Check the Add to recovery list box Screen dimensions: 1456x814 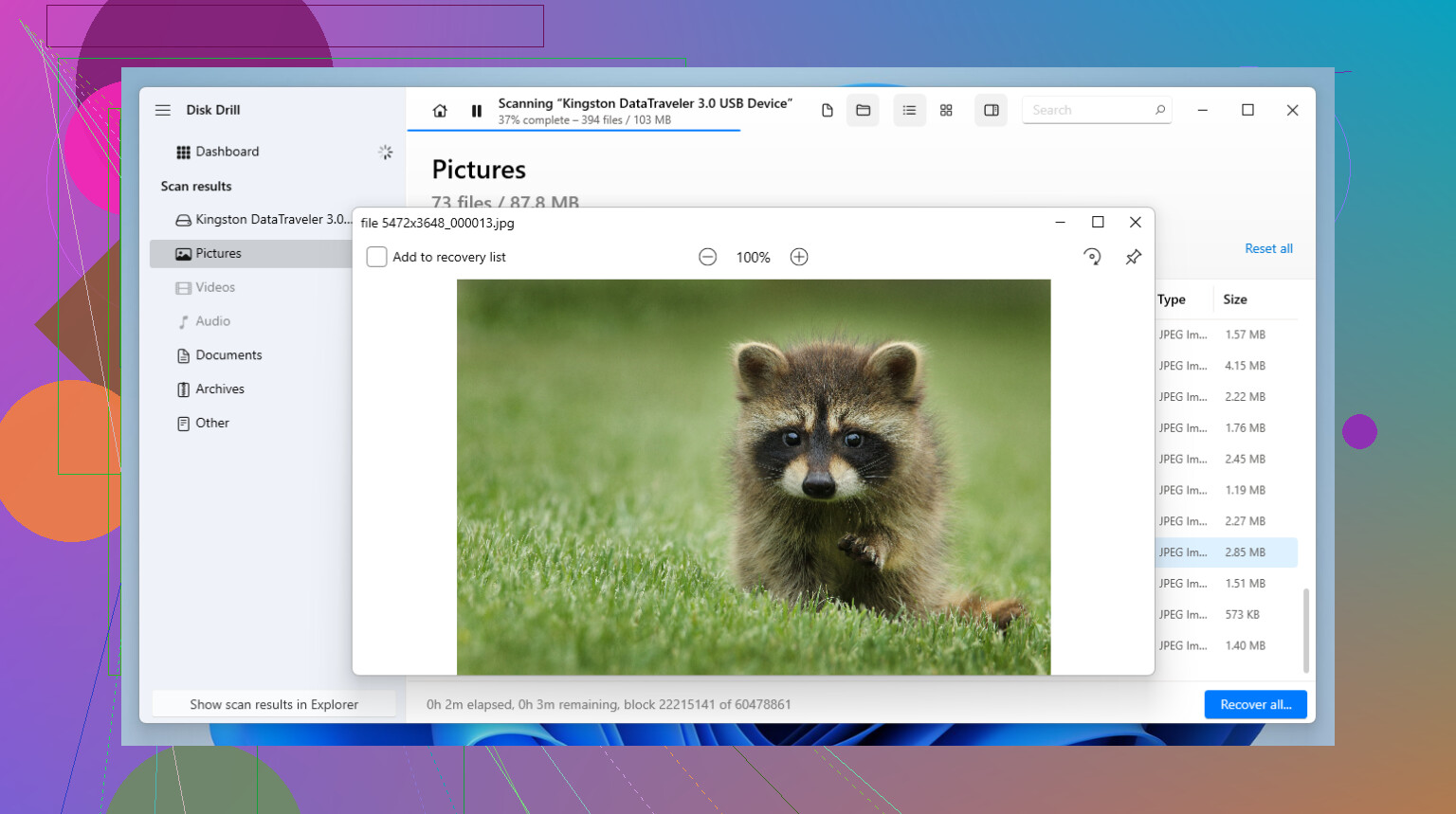coord(377,257)
